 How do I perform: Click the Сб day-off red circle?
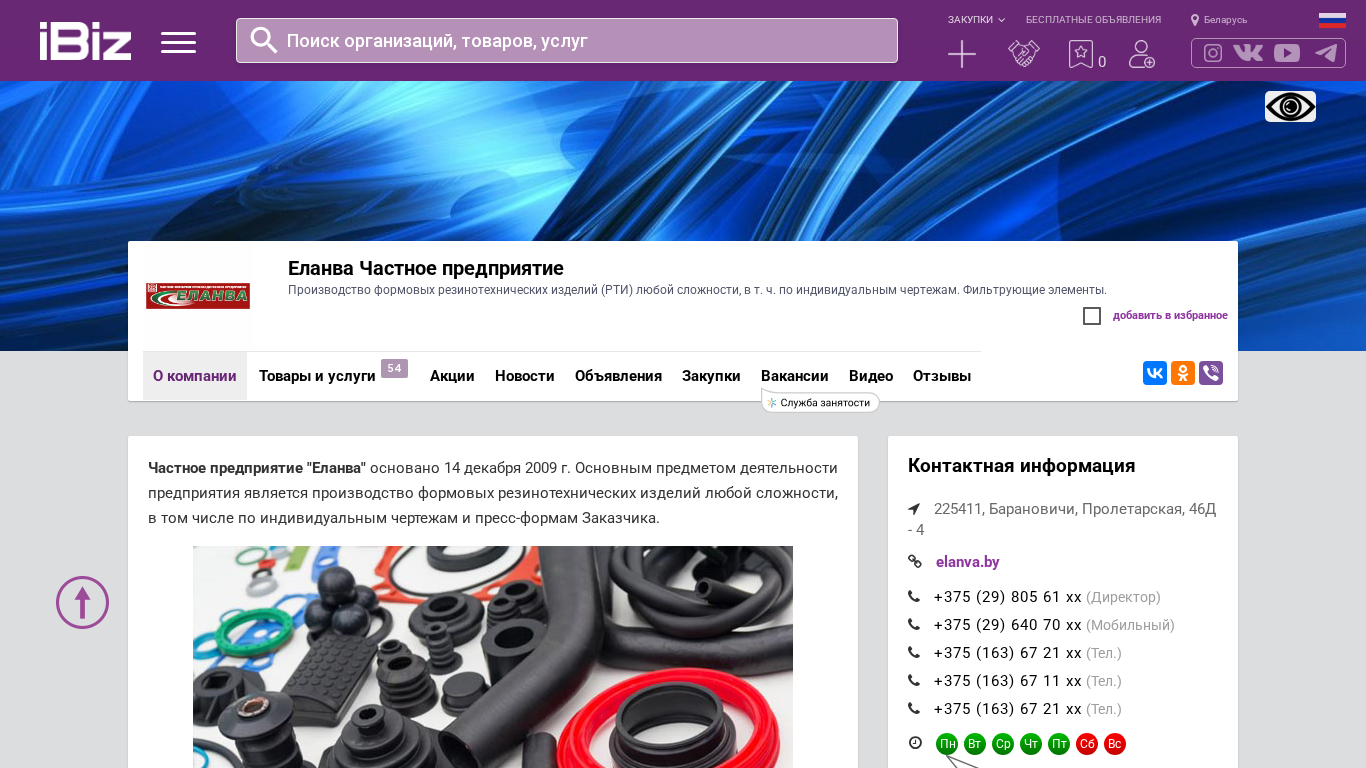coord(1087,744)
